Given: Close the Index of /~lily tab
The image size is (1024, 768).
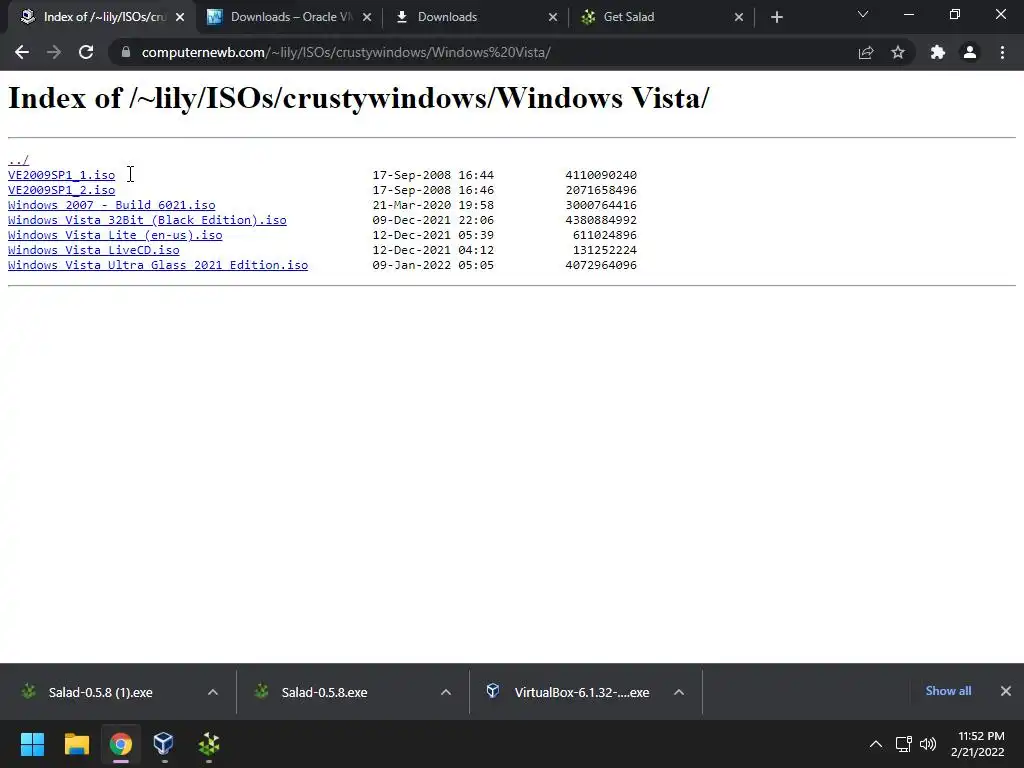Looking at the screenshot, I should tap(180, 18).
